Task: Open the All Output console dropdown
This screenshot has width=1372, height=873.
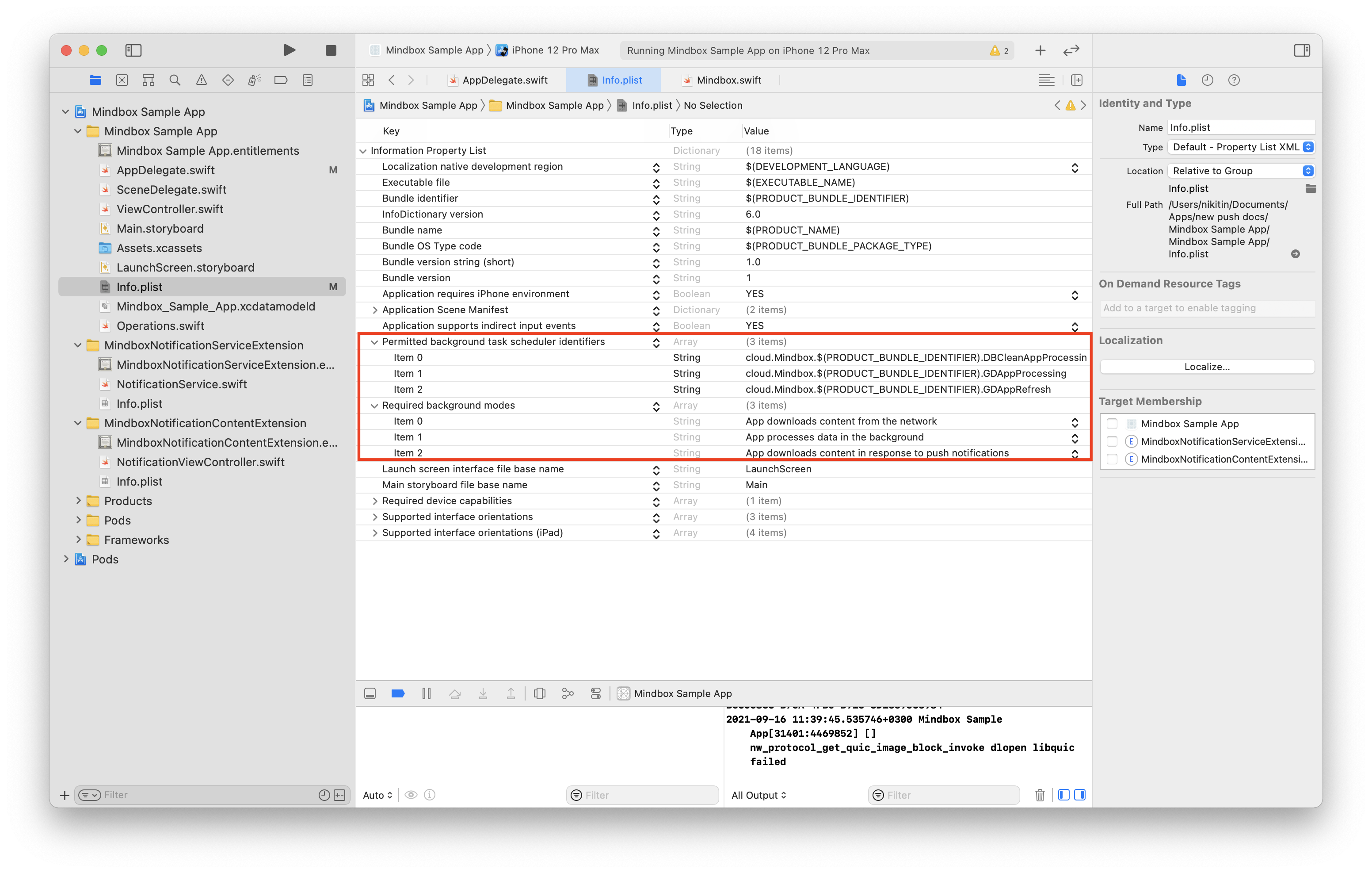Action: [759, 795]
